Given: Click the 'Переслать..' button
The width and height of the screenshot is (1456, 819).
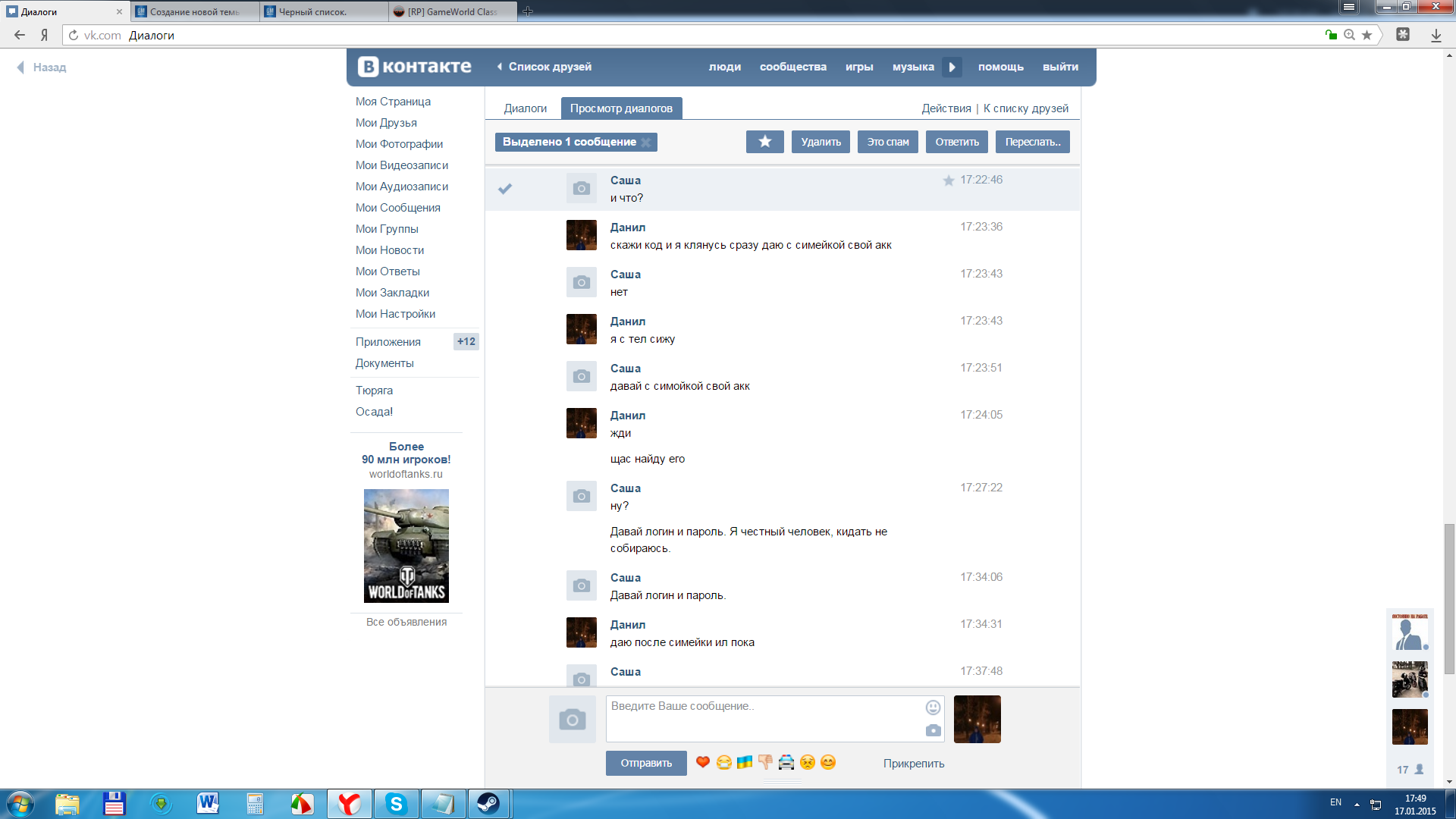Looking at the screenshot, I should click(1033, 142).
